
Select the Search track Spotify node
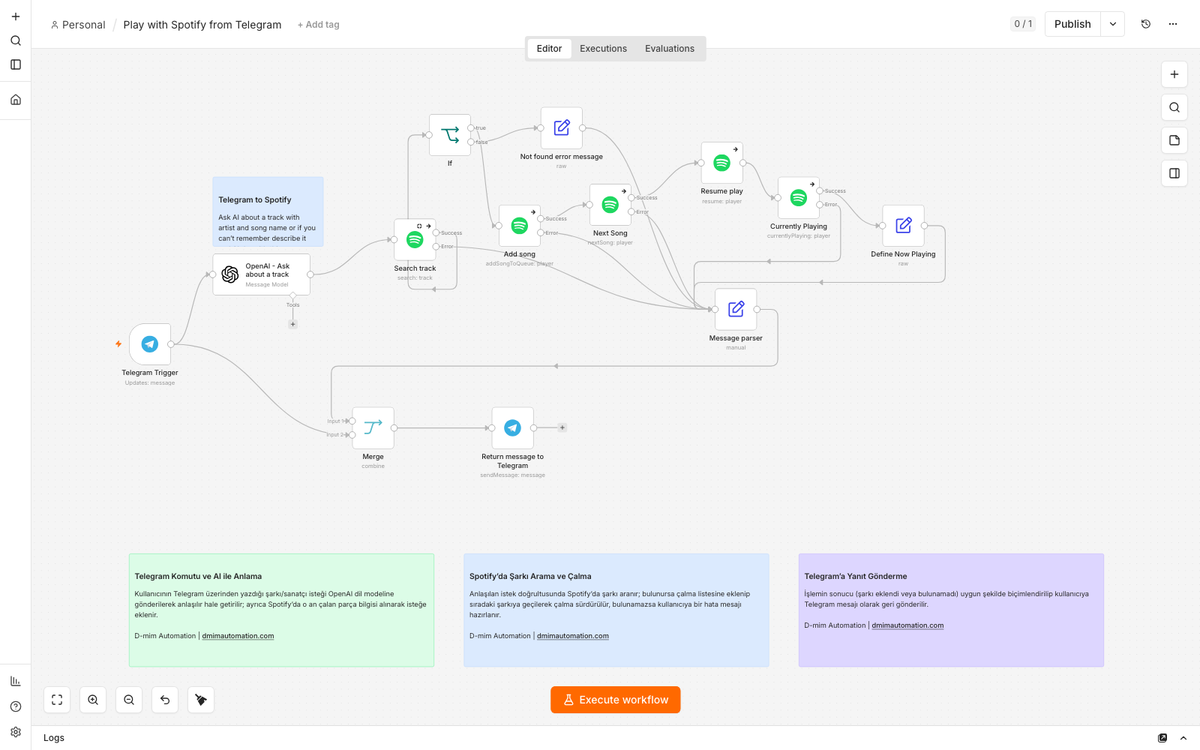pyautogui.click(x=415, y=240)
